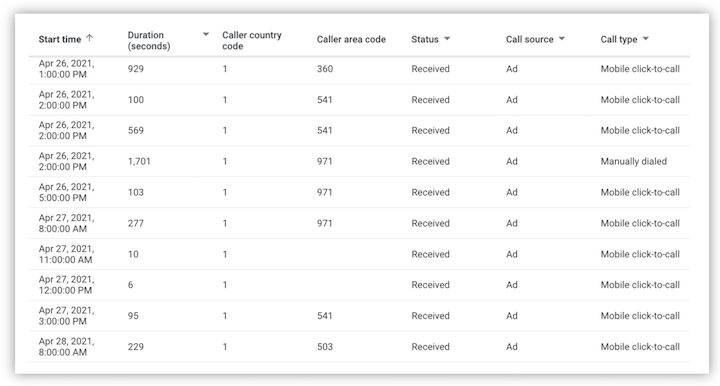The width and height of the screenshot is (720, 386).
Task: Click the Duration (seconds) header label
Action: point(149,40)
